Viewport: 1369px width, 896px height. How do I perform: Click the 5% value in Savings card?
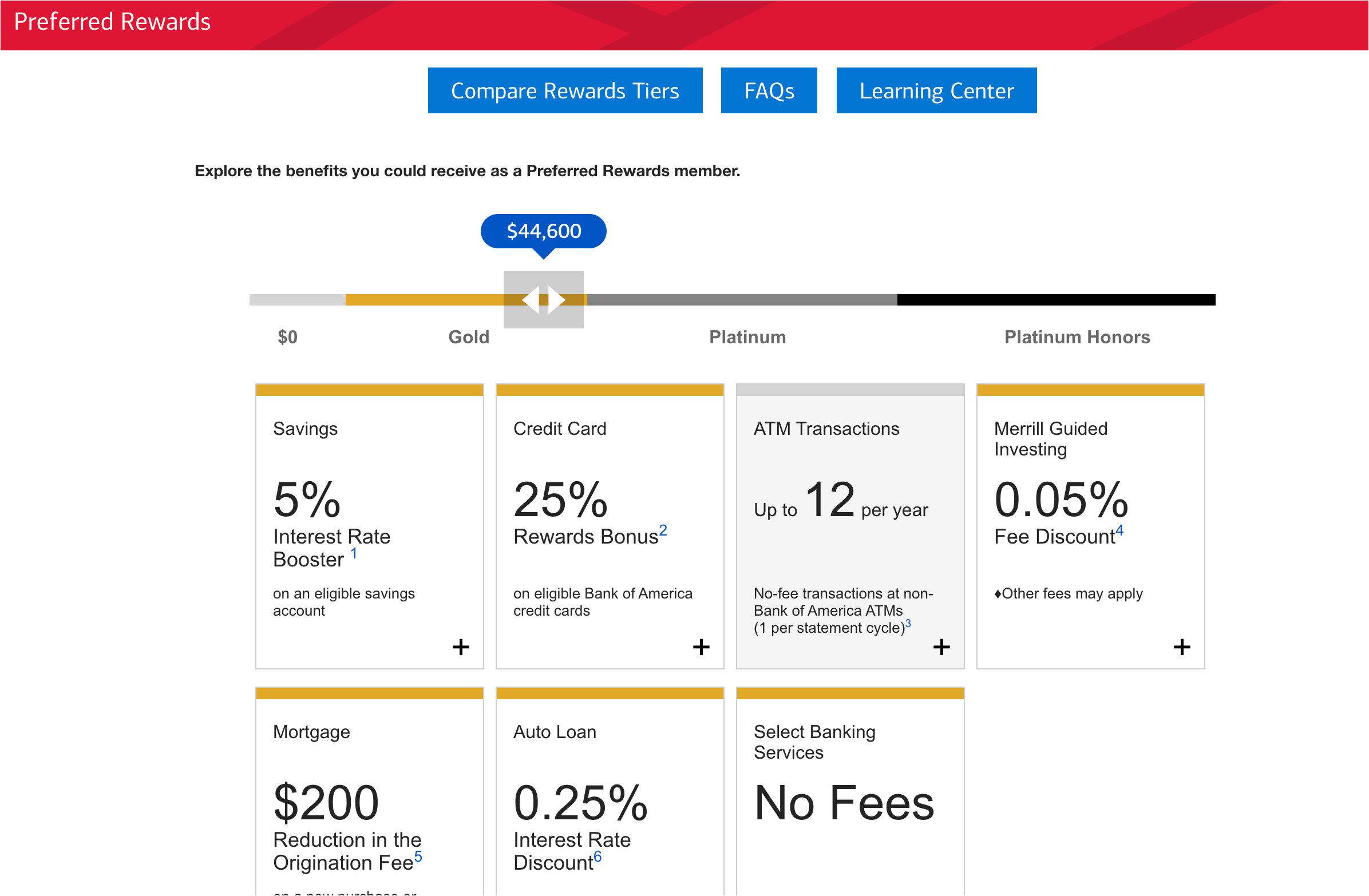(307, 499)
